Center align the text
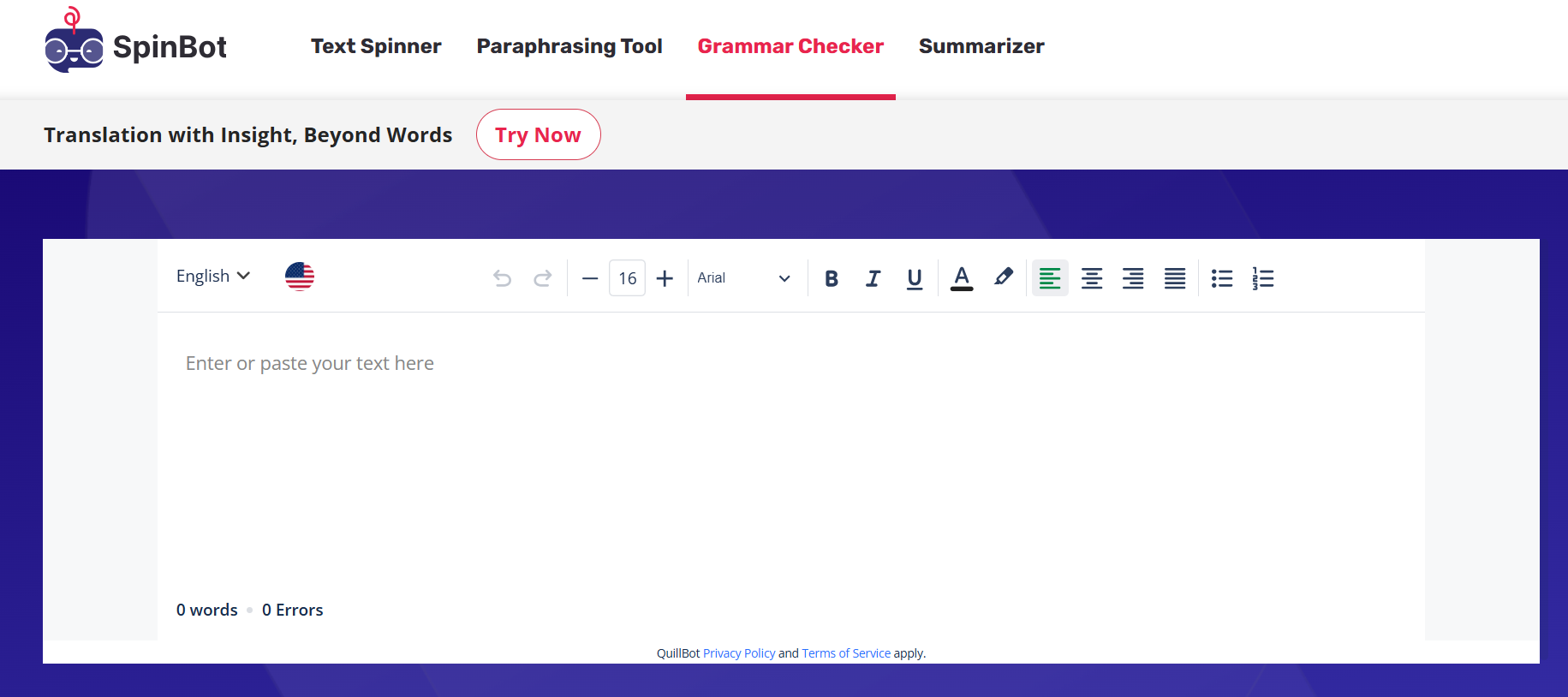The image size is (1568, 697). [1091, 278]
